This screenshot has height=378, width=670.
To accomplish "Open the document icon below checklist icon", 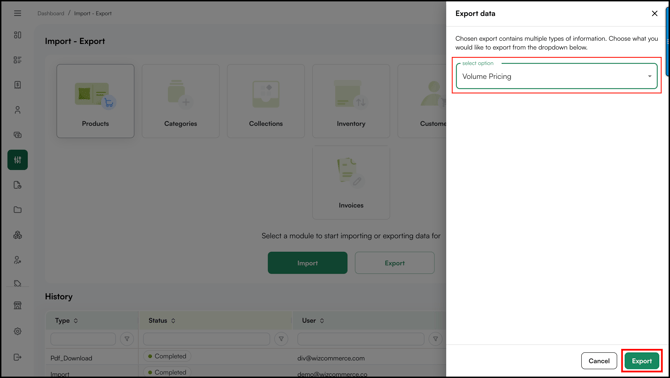I will click(18, 85).
